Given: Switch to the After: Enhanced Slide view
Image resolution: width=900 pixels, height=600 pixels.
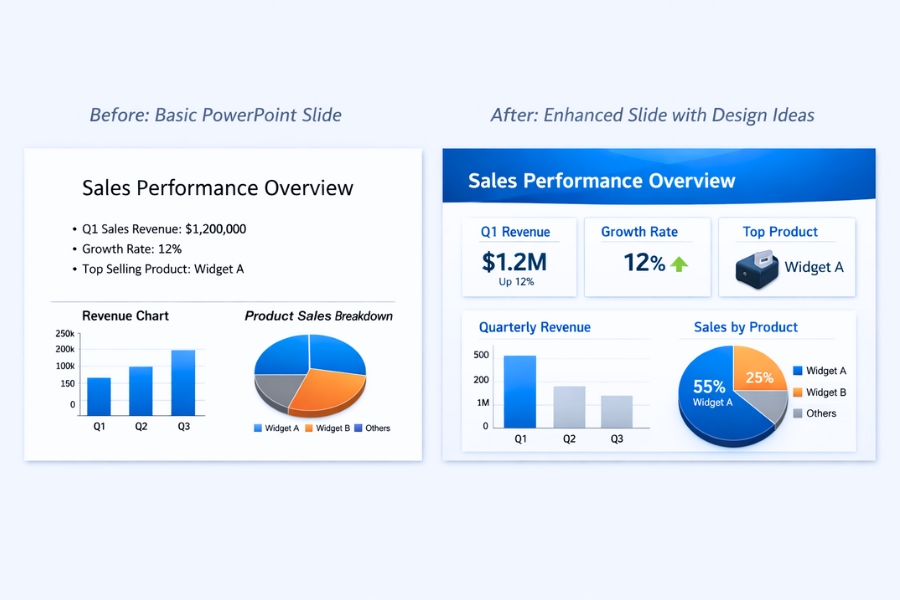Looking at the screenshot, I should point(651,115).
